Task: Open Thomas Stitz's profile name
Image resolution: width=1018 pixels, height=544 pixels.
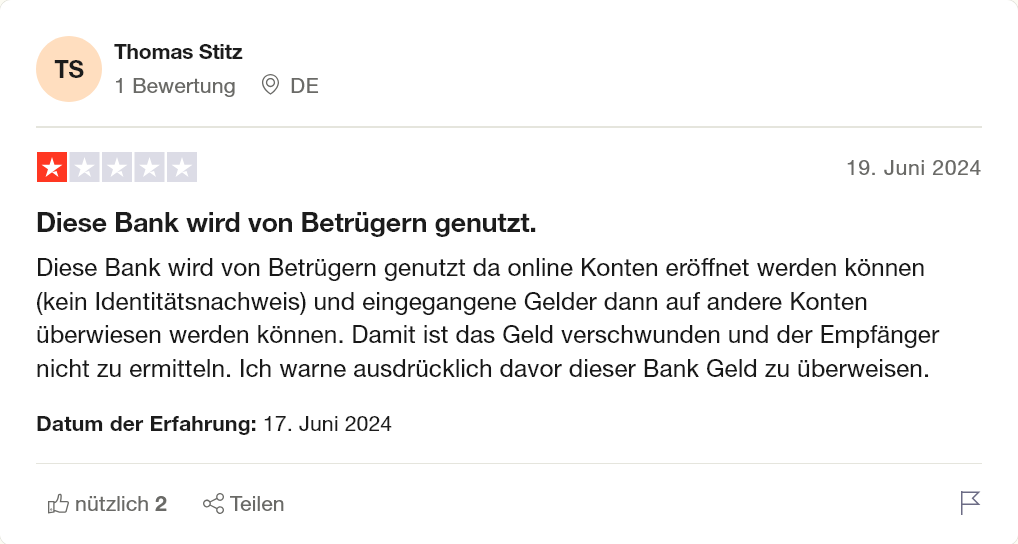Action: pyautogui.click(x=178, y=52)
